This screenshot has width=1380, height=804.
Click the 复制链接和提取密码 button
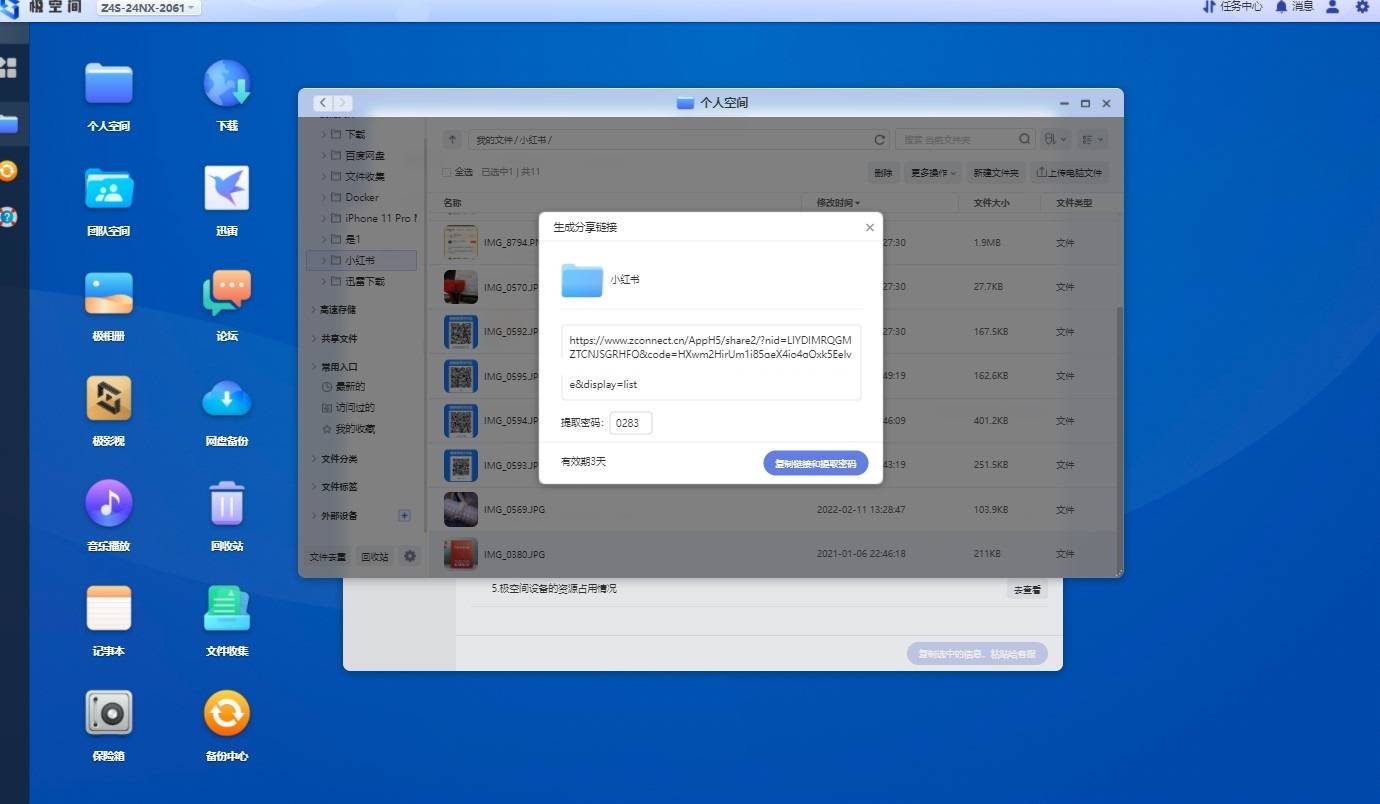click(x=815, y=463)
